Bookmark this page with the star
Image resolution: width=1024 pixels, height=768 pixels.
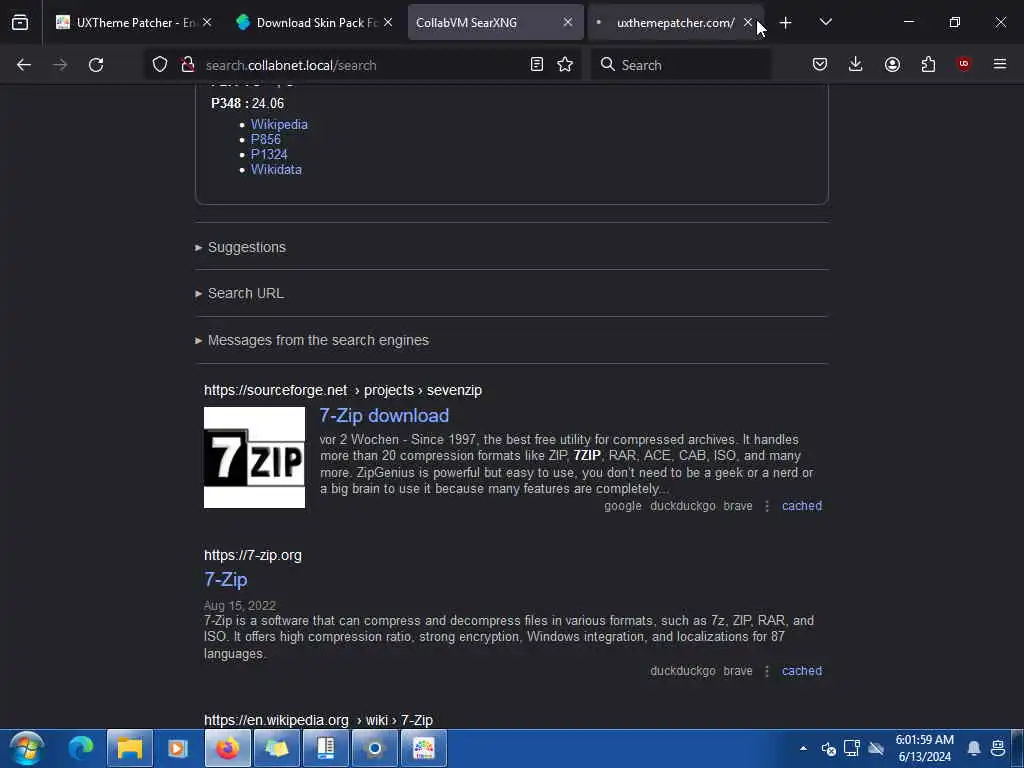click(565, 65)
